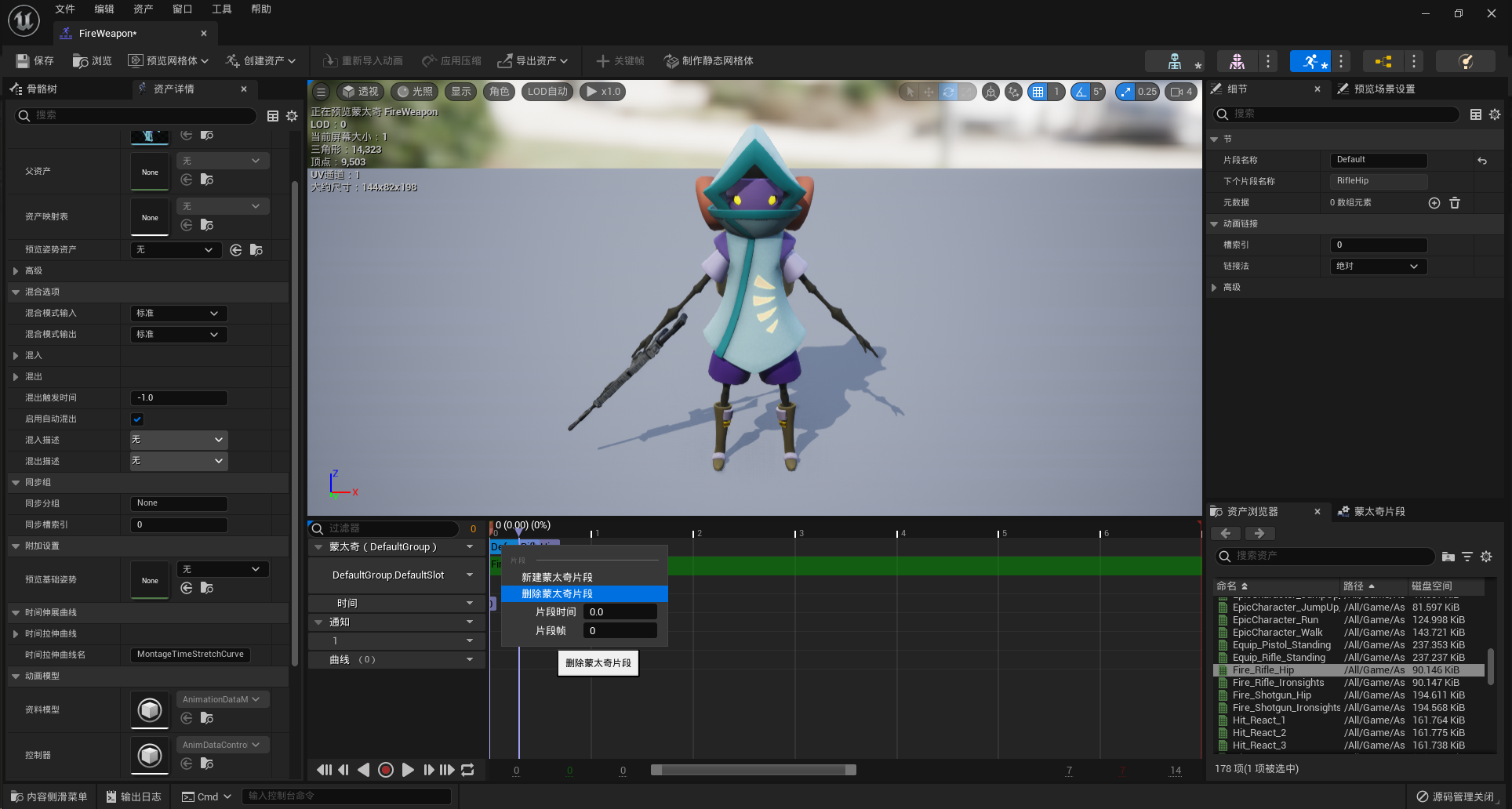This screenshot has width=1512, height=809.
Task: Click the Section Time (片段时间) field
Action: [x=620, y=612]
